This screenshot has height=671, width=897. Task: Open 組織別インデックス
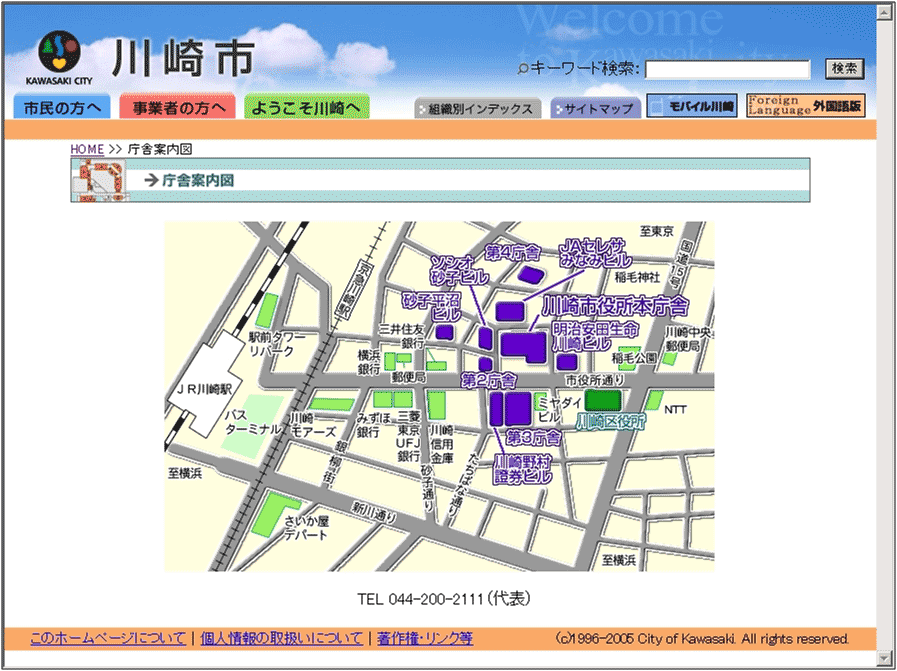point(478,109)
